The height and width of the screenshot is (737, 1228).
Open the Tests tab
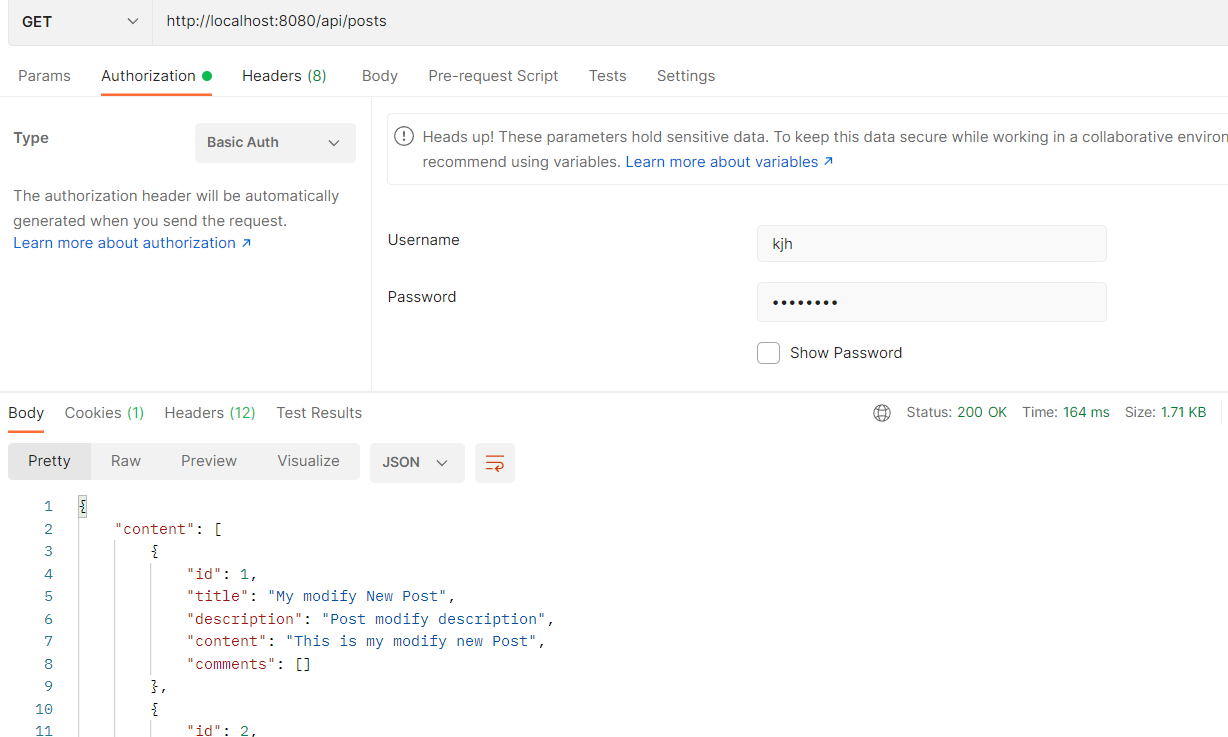(x=607, y=76)
